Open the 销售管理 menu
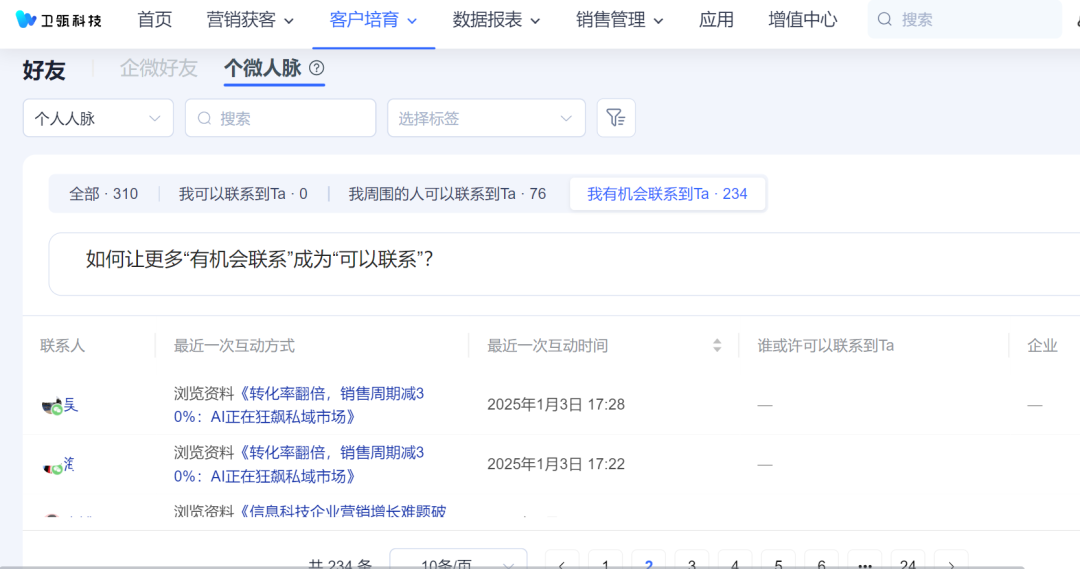This screenshot has height=569, width=1080. click(x=620, y=20)
